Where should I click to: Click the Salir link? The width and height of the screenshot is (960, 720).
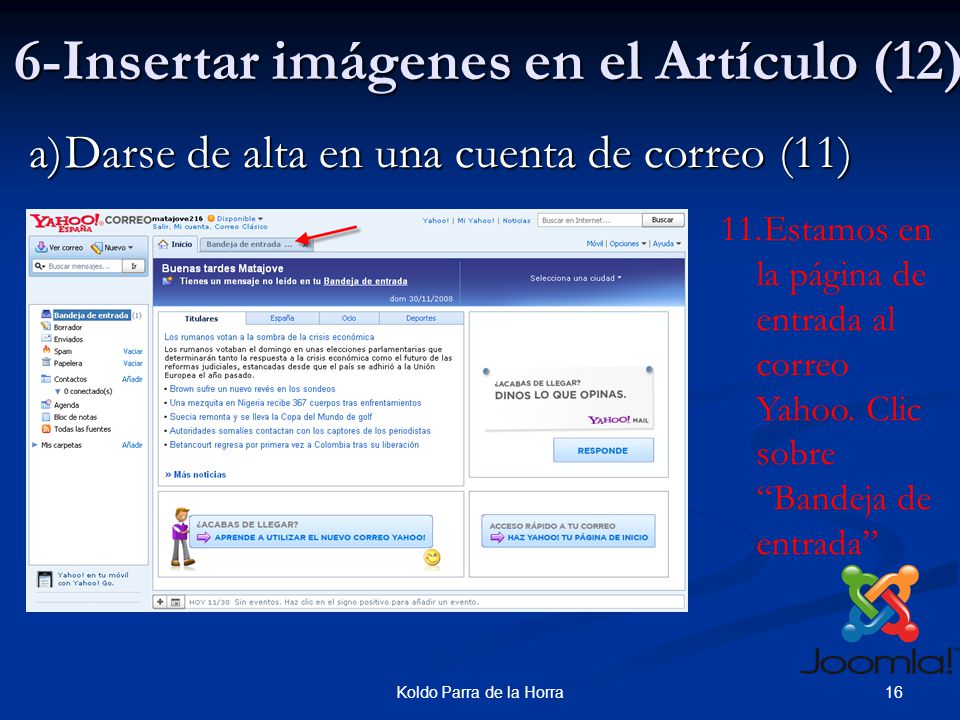click(161, 227)
